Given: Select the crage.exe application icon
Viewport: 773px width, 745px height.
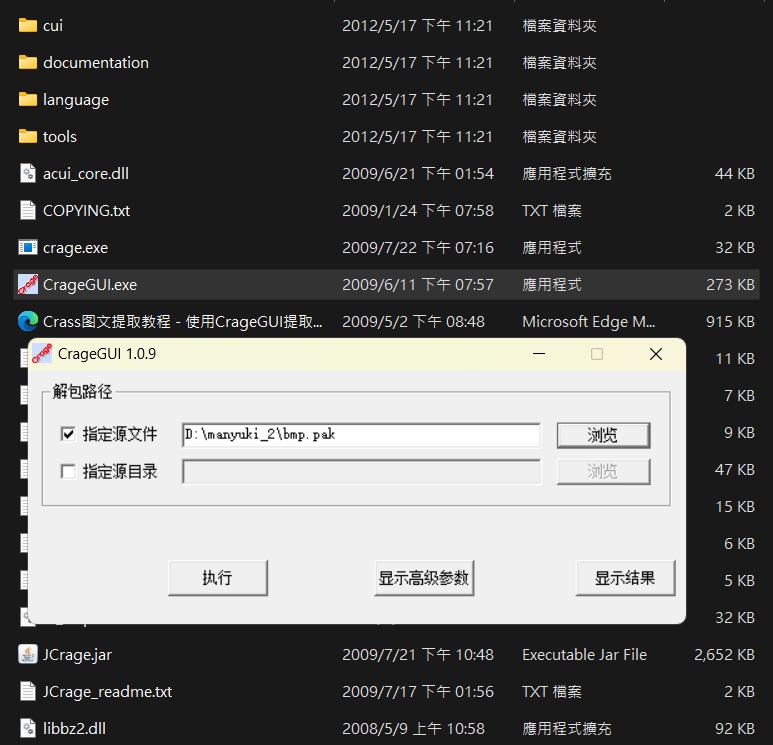Looking at the screenshot, I should [28, 247].
